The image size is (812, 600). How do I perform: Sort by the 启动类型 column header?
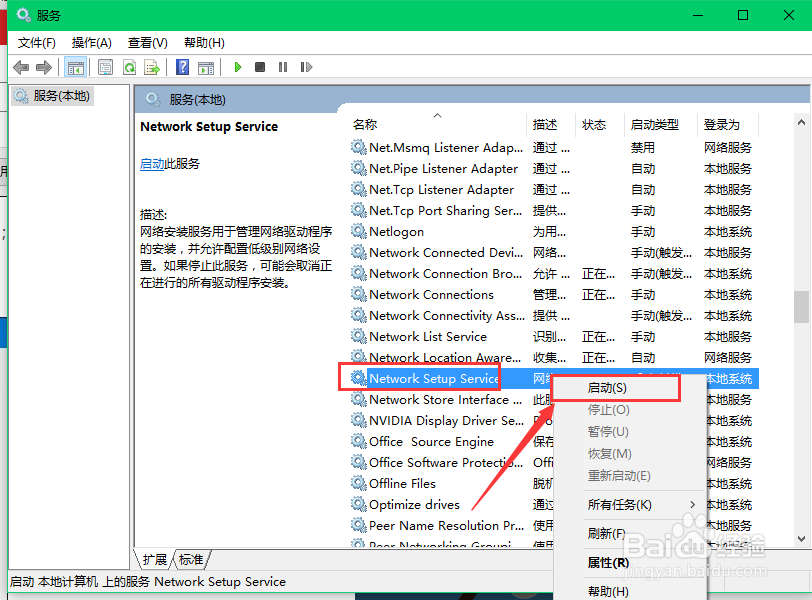(x=661, y=125)
